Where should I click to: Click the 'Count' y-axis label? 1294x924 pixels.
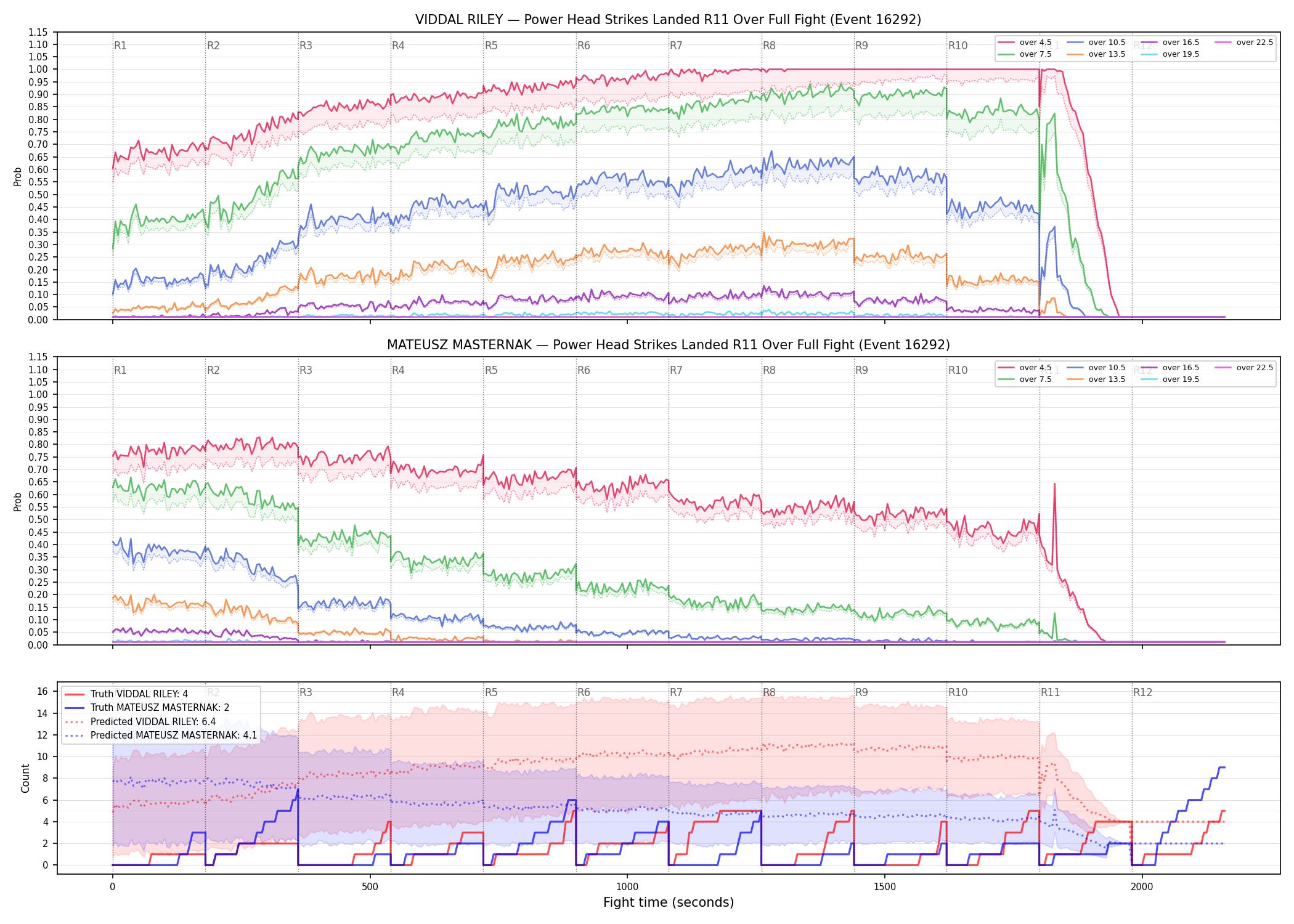tap(25, 778)
